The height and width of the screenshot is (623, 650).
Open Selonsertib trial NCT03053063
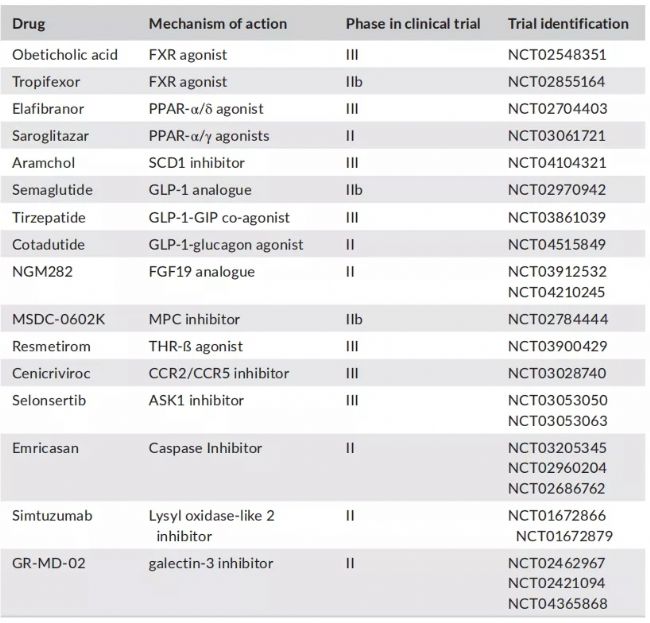click(557, 420)
